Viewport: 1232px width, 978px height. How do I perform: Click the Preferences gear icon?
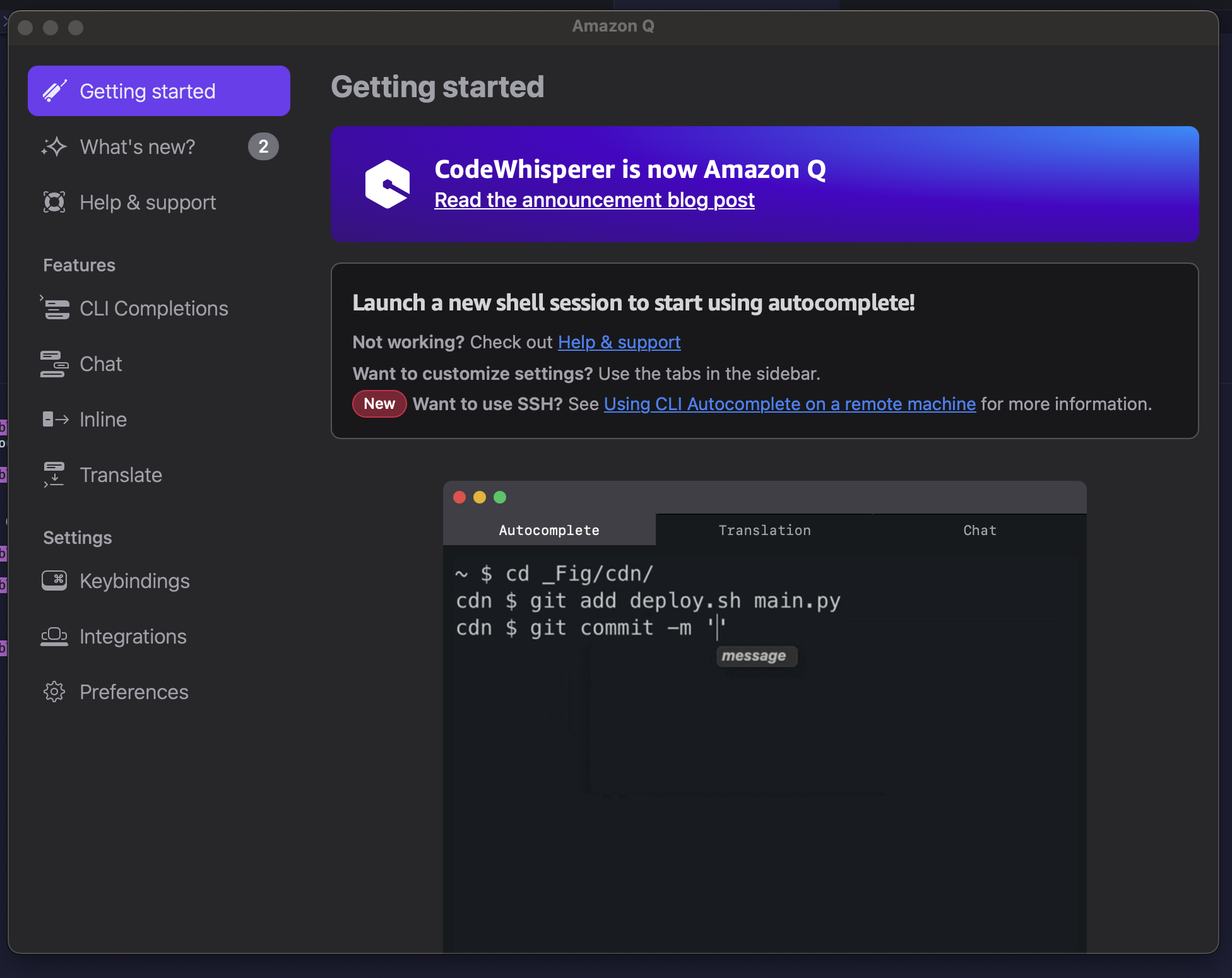tap(54, 692)
